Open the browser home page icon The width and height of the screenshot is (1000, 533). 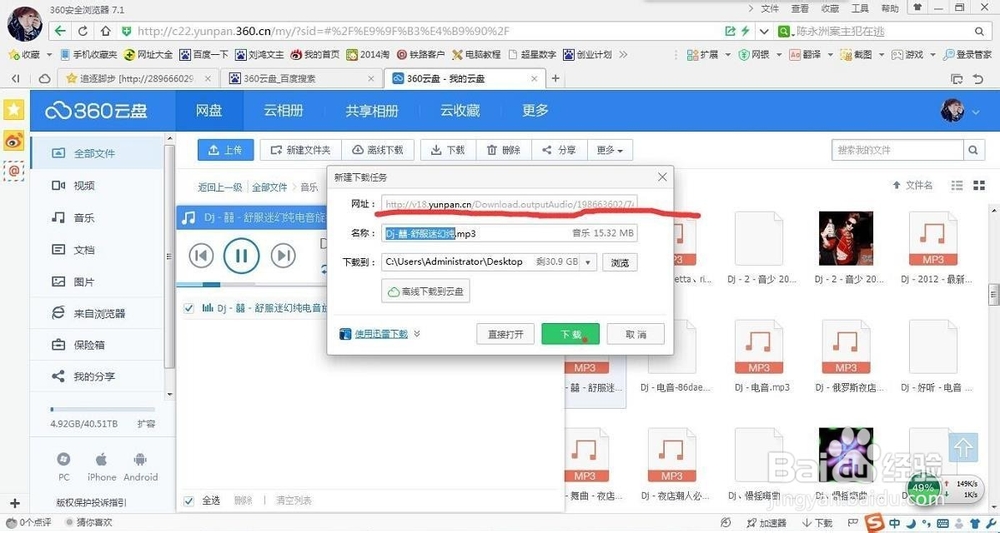coord(106,31)
